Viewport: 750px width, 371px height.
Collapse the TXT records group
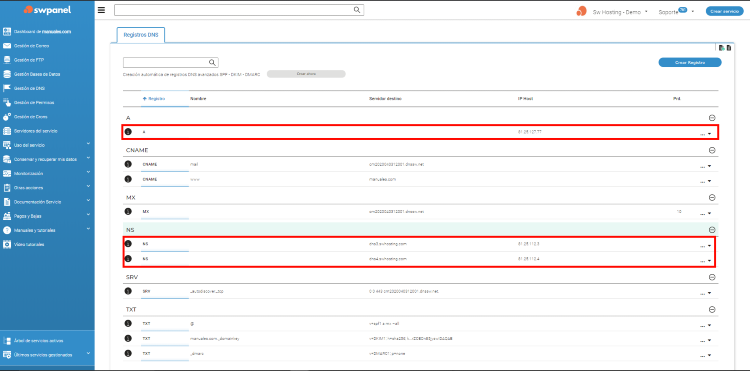(x=712, y=309)
